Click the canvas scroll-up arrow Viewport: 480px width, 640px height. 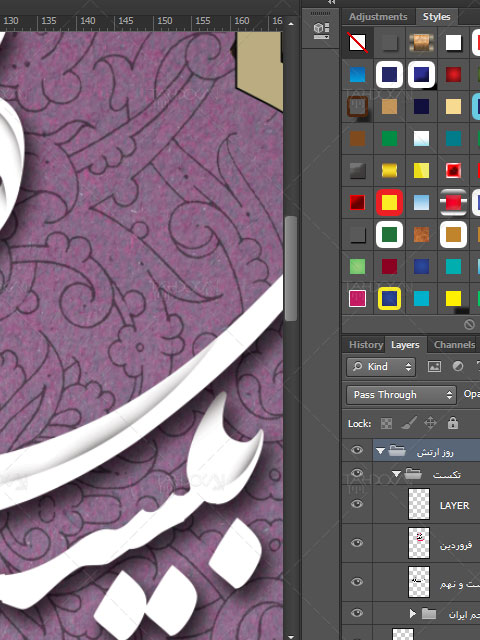click(291, 24)
